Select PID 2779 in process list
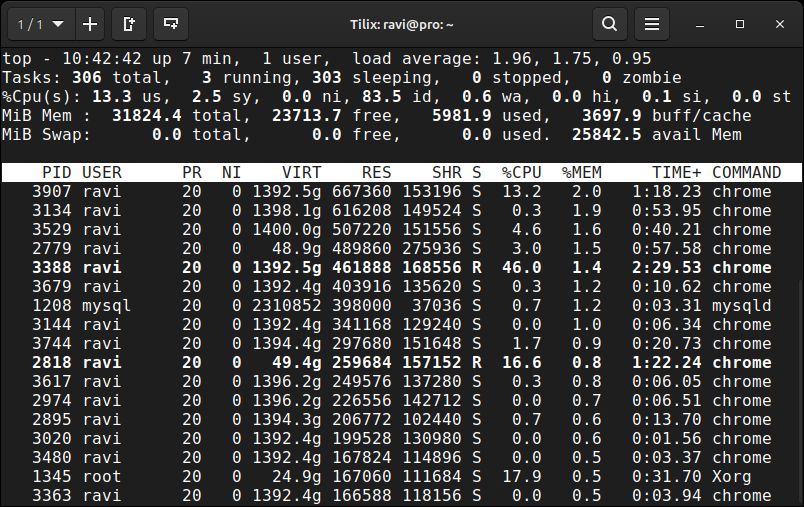This screenshot has width=804, height=507. coord(51,248)
